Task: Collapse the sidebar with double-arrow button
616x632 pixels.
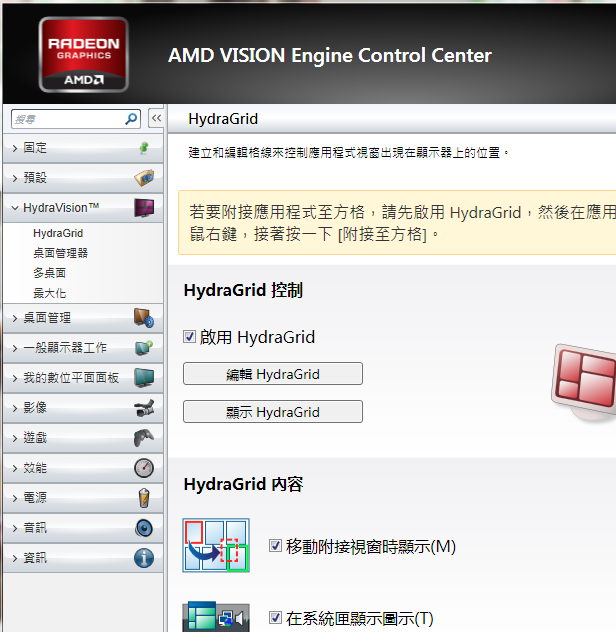Action: click(x=156, y=118)
